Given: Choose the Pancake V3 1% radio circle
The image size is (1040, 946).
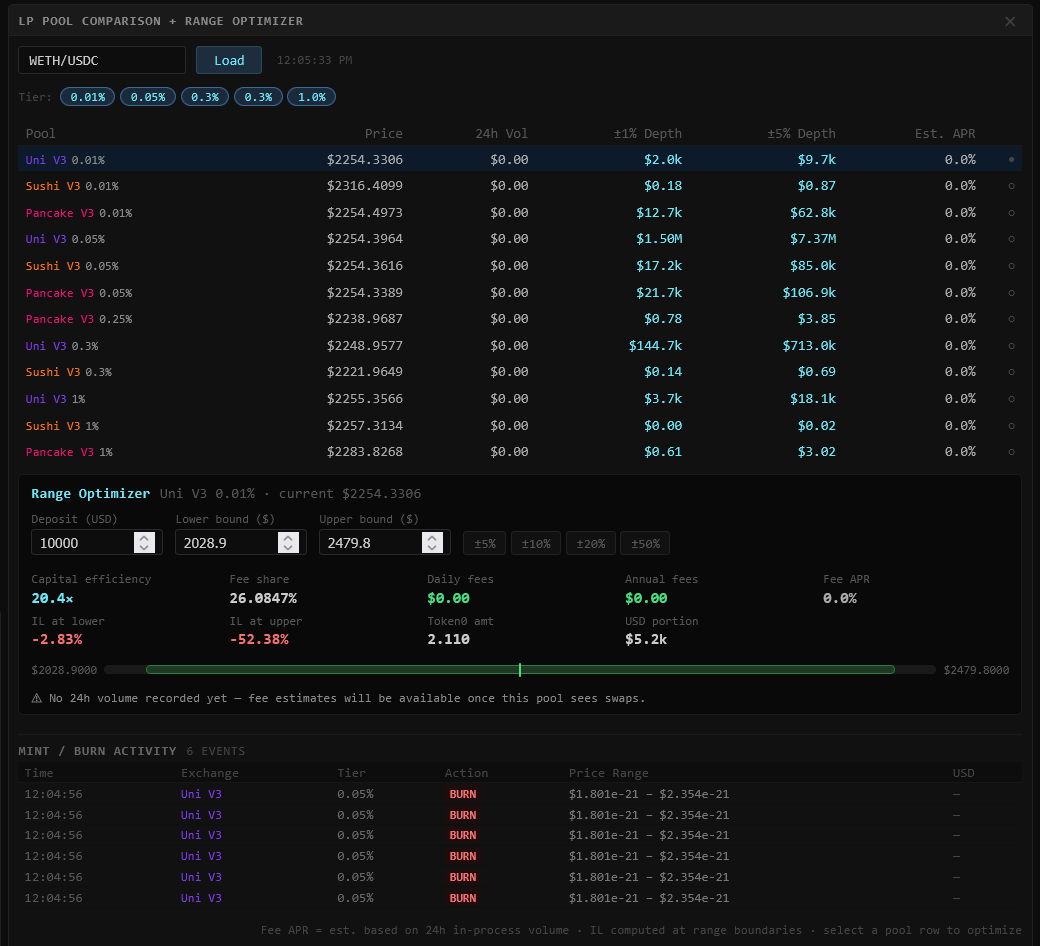Looking at the screenshot, I should point(1011,452).
